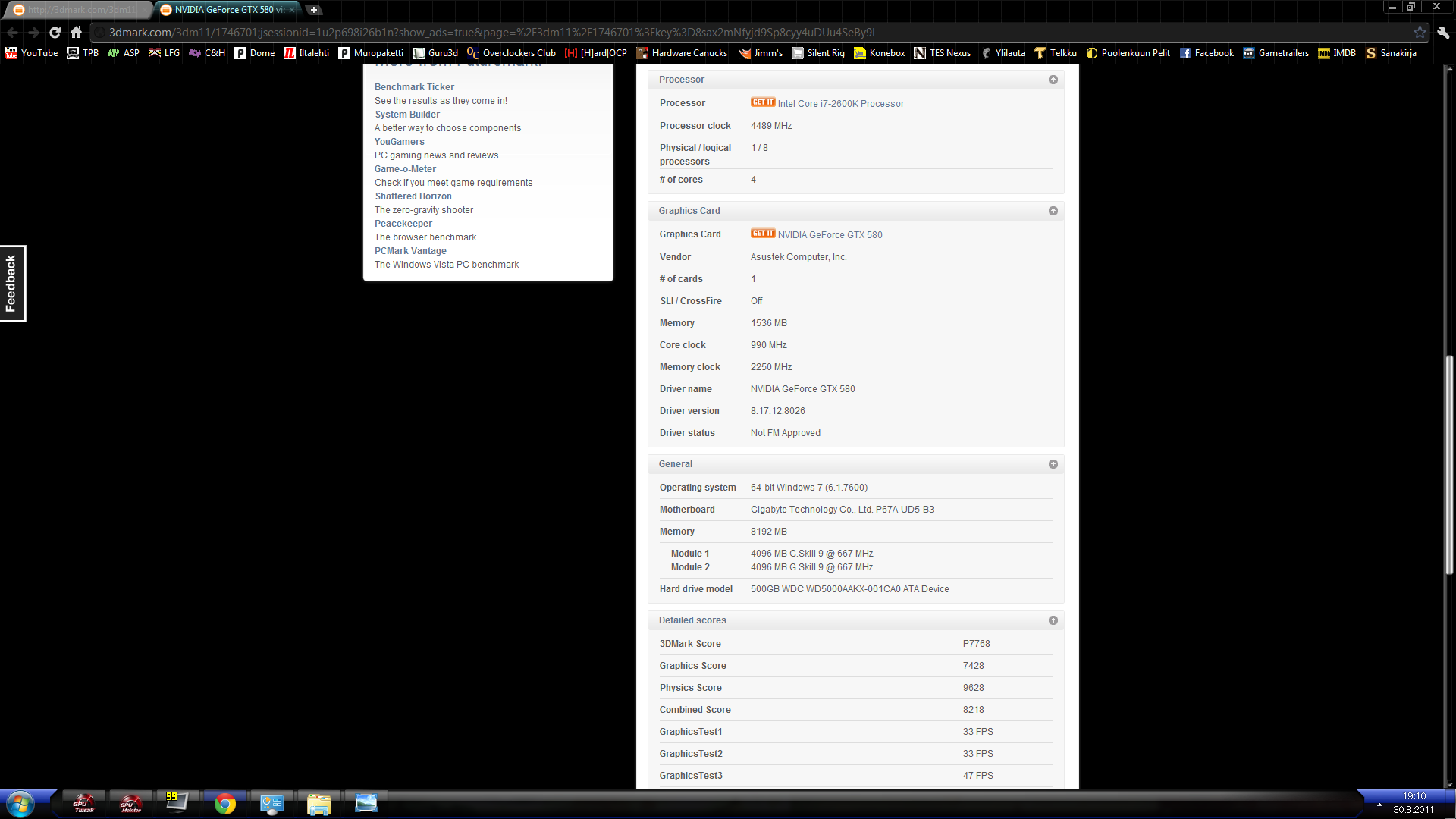Toggle SLI CrossFire off setting
1456x819 pixels.
[756, 300]
